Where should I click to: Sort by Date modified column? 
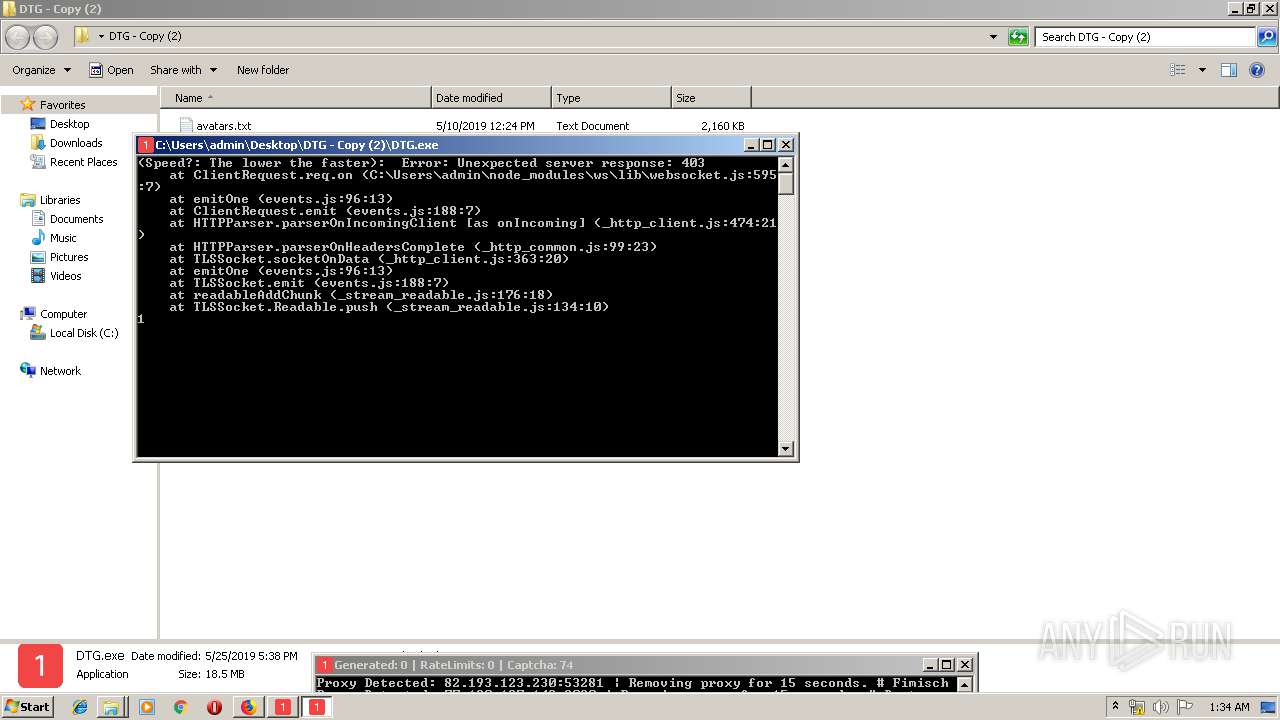[491, 98]
